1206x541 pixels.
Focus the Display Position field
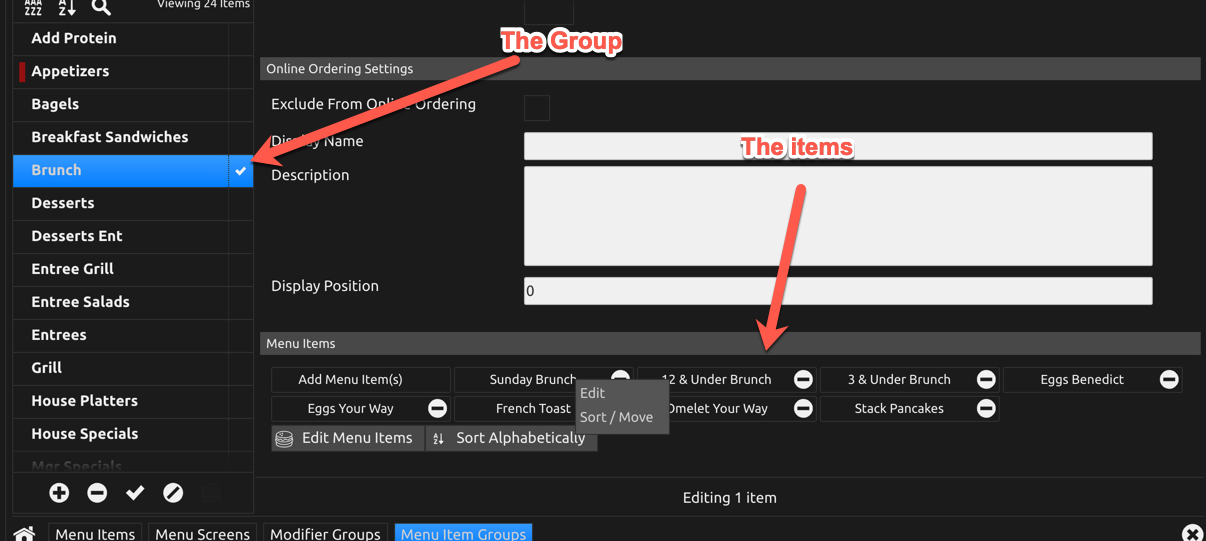point(838,291)
